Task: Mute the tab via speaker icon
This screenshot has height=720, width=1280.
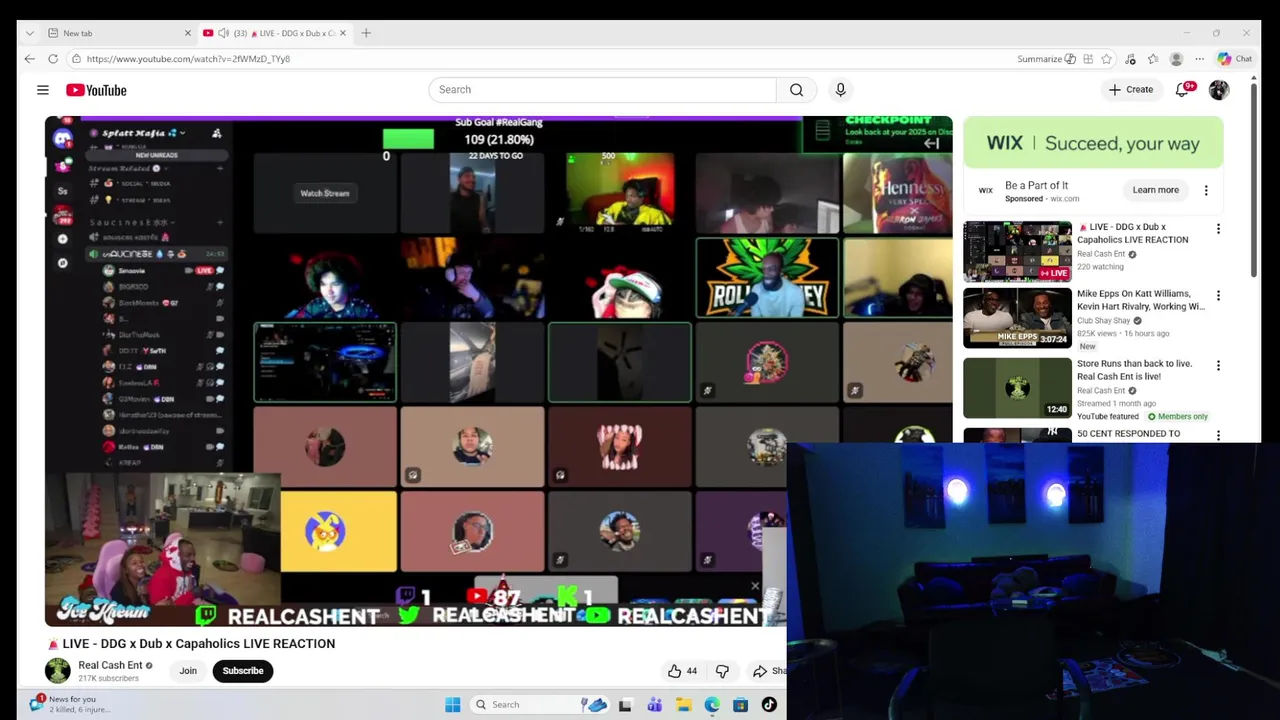Action: point(223,33)
